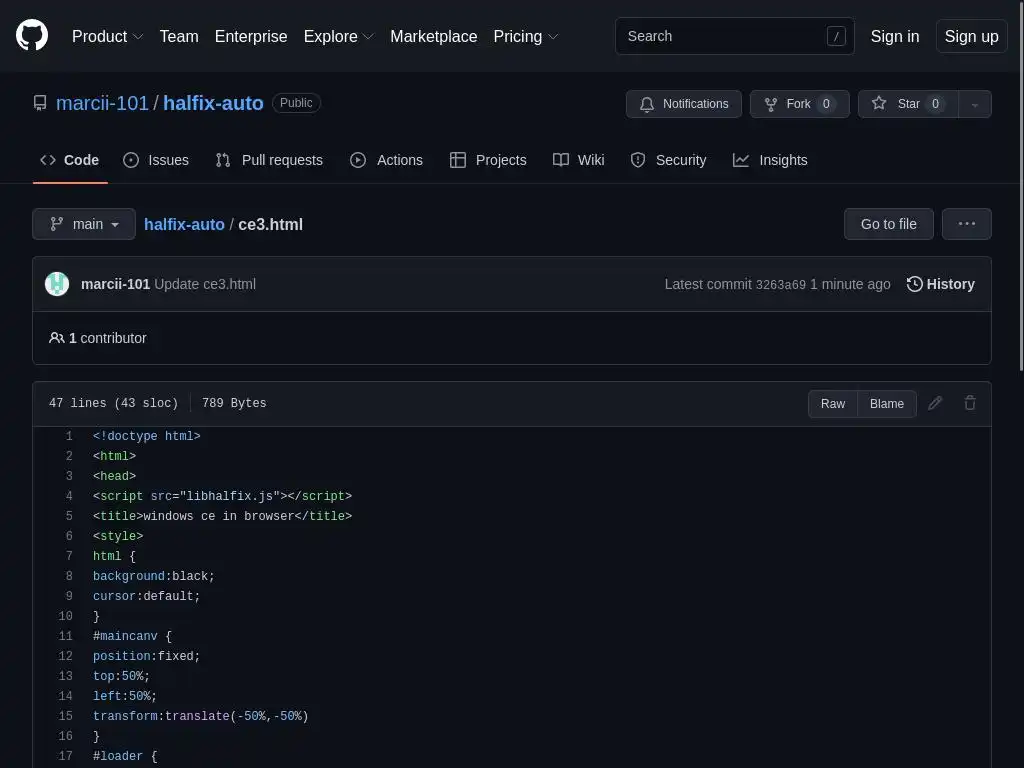Click halfix-auto breadcrumb link
The height and width of the screenshot is (768, 1024).
pos(184,224)
